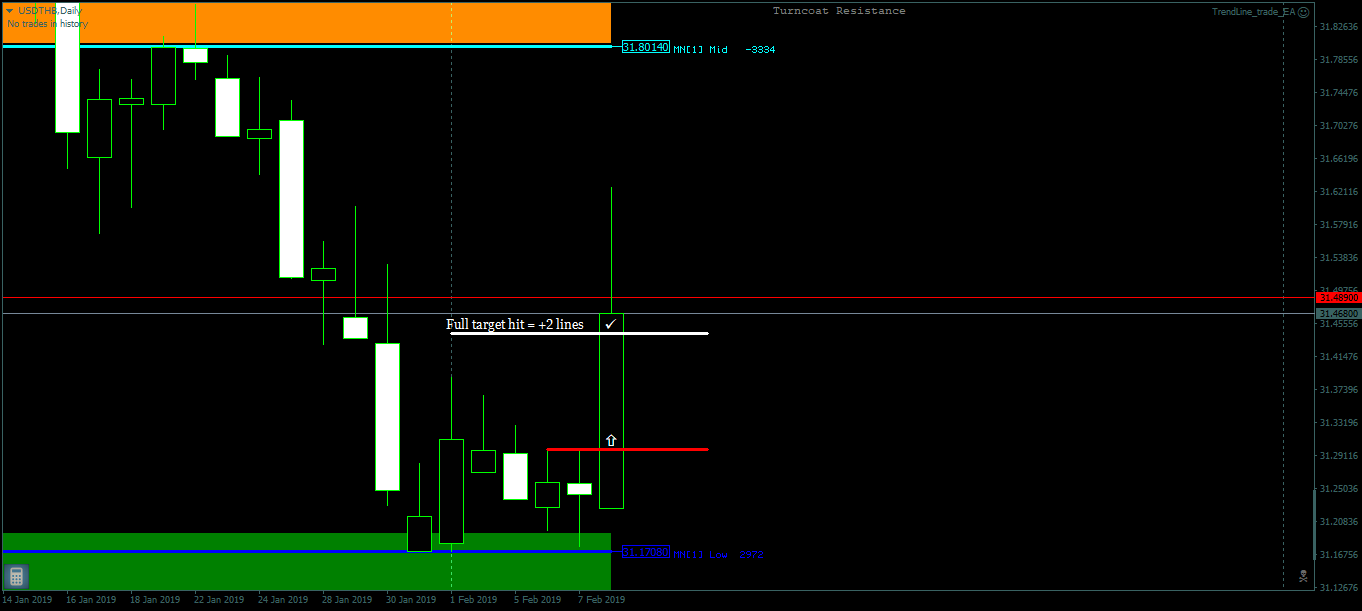Click the MM[1] Low 31.17090 price label
1362x611 pixels.
646,553
